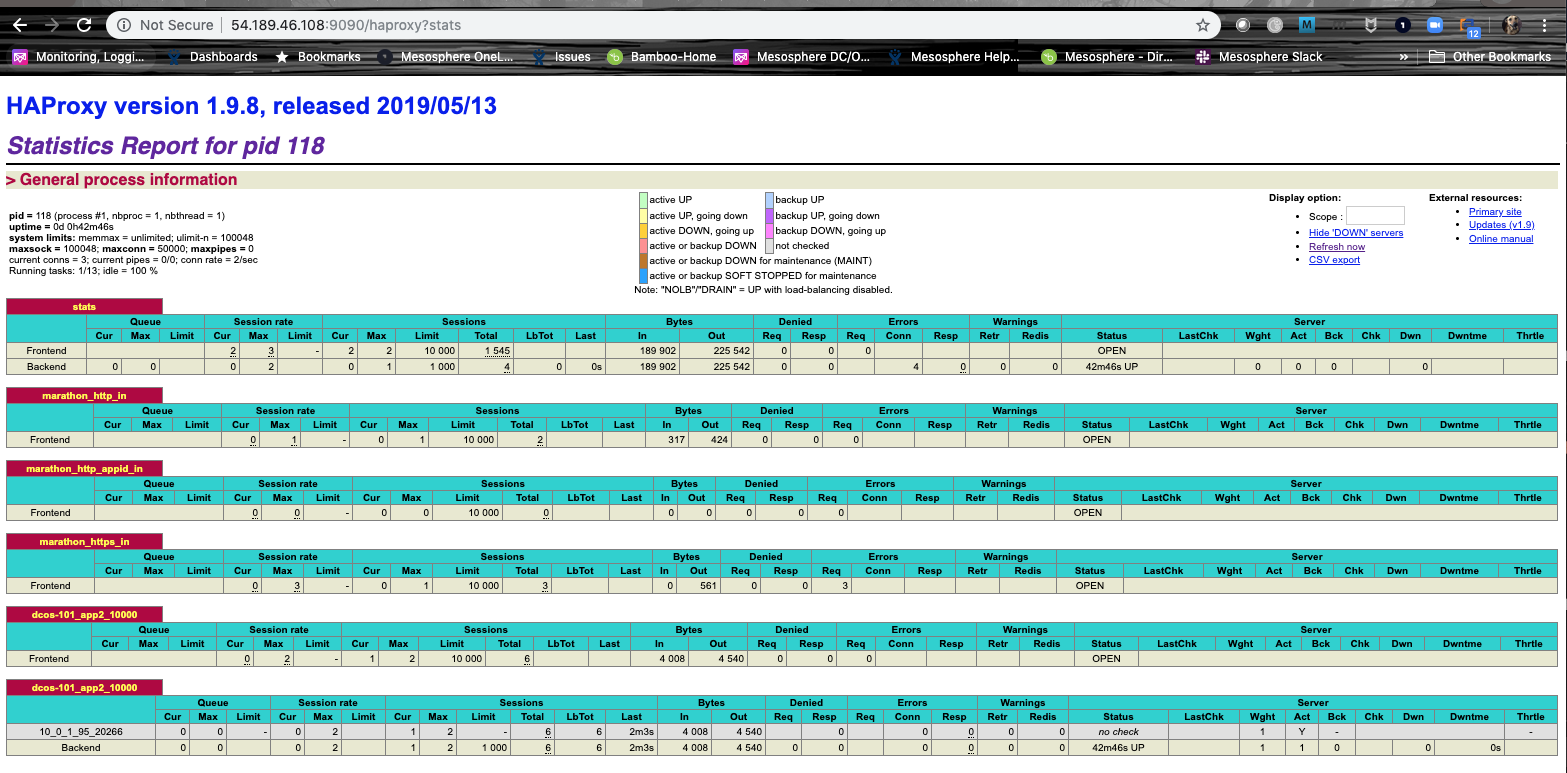Image resolution: width=1567 pixels, height=773 pixels.
Task: Click the green 'active UP' legend swatch
Action: click(x=643, y=200)
